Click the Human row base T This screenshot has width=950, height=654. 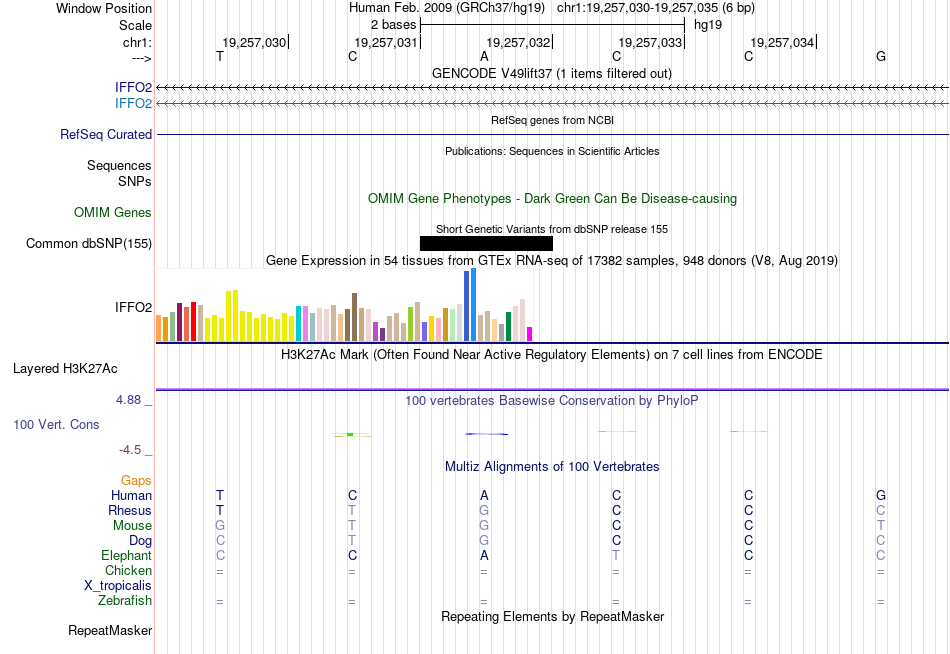pos(220,496)
